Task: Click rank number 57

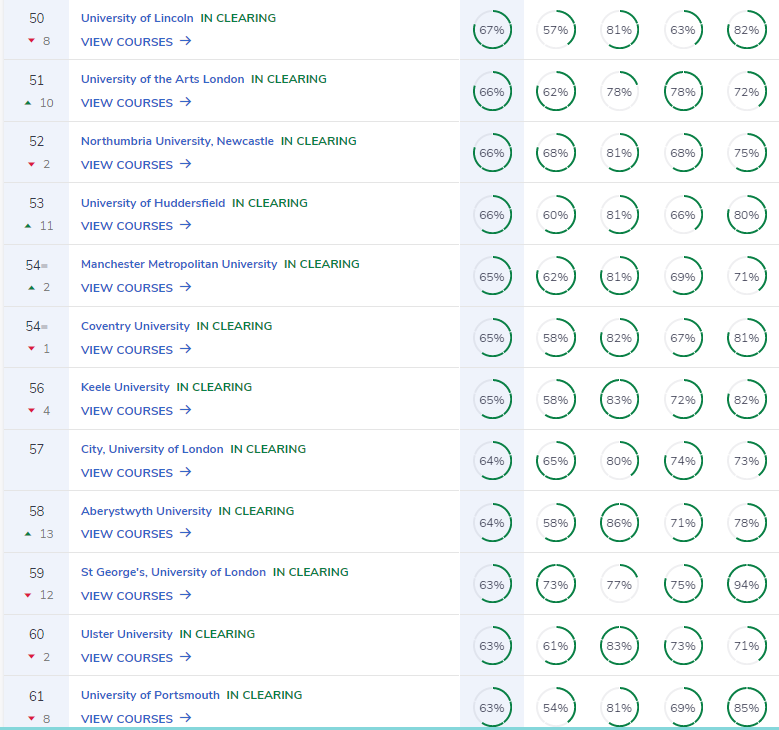Action: (36, 449)
